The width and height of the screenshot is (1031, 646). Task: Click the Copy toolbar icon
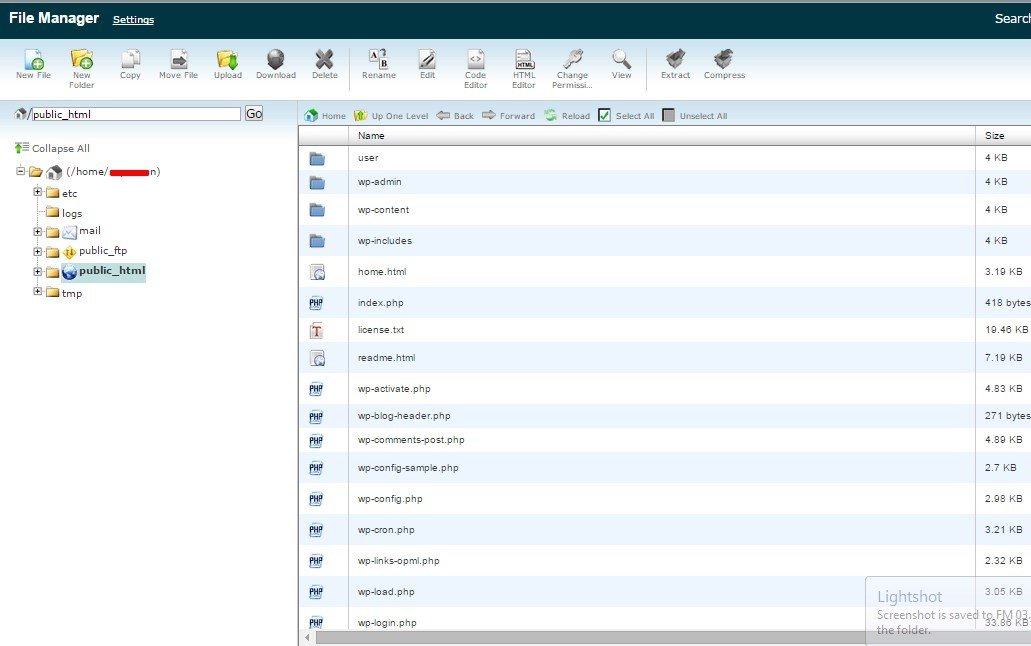[x=130, y=64]
